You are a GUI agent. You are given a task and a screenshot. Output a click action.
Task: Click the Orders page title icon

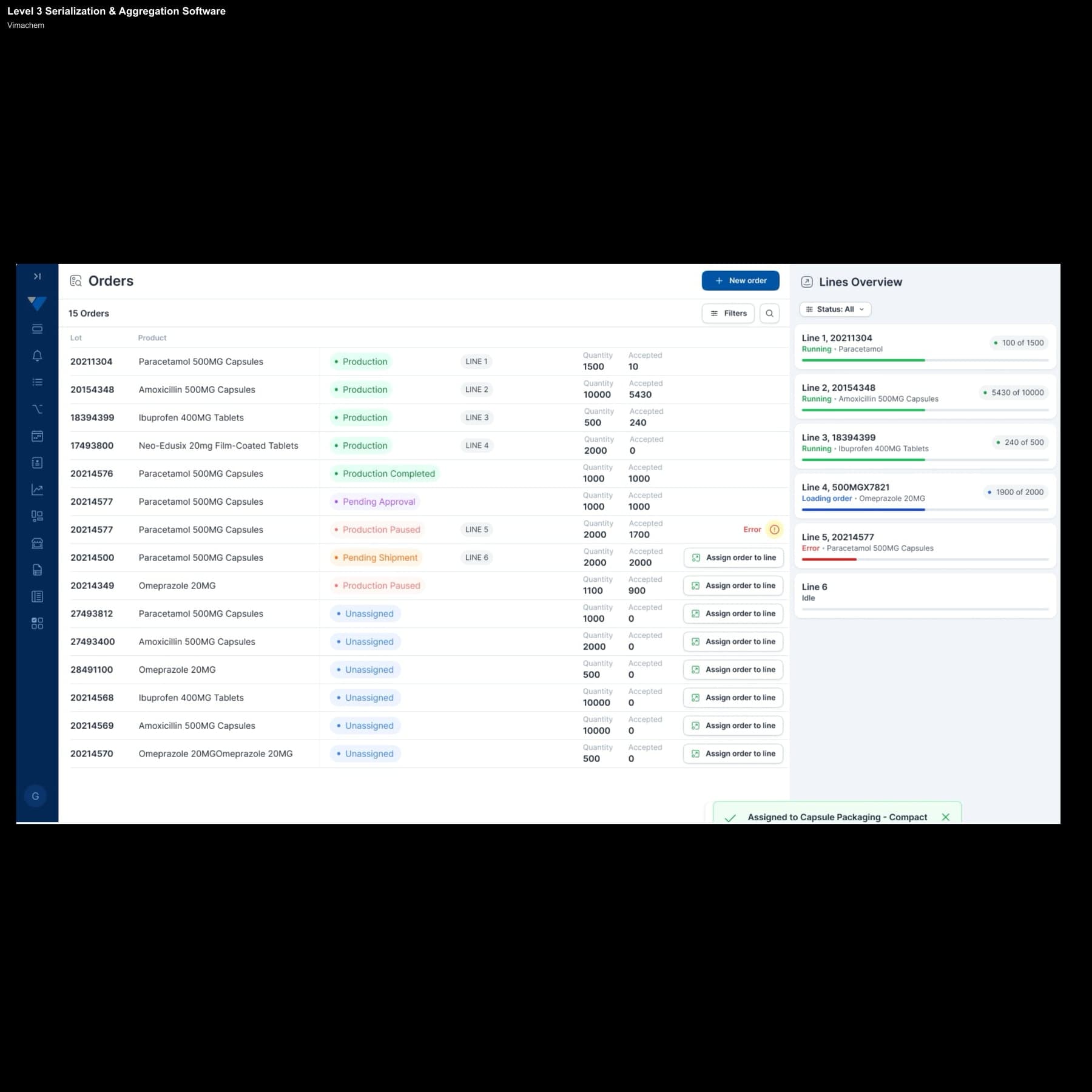76,281
